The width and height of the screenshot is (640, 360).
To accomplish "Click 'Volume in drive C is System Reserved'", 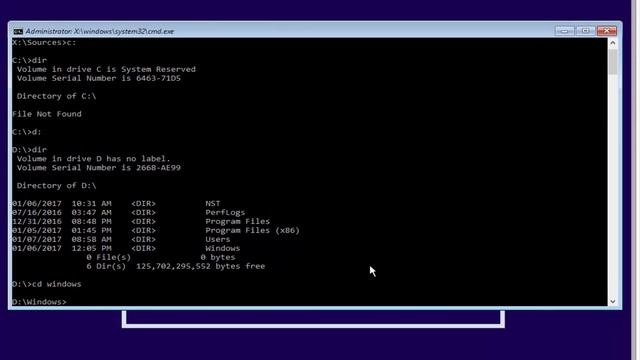I will tap(106, 69).
